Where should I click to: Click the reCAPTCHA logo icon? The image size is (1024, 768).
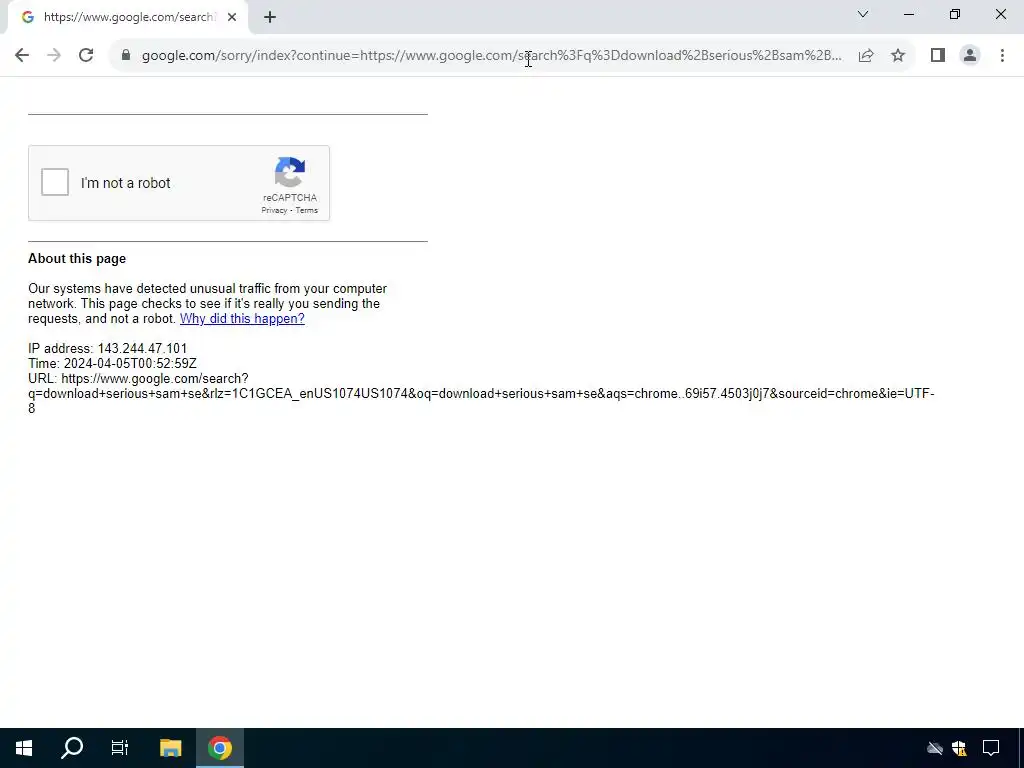click(x=290, y=172)
